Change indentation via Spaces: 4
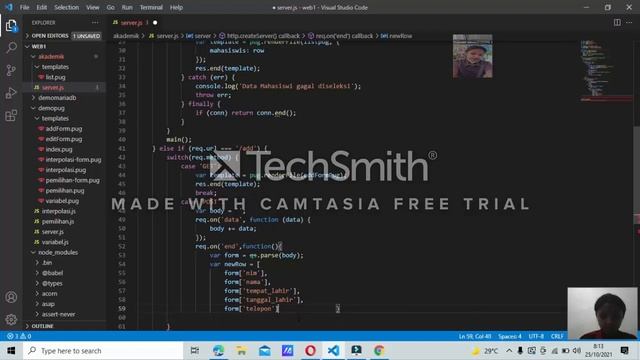 click(510, 336)
